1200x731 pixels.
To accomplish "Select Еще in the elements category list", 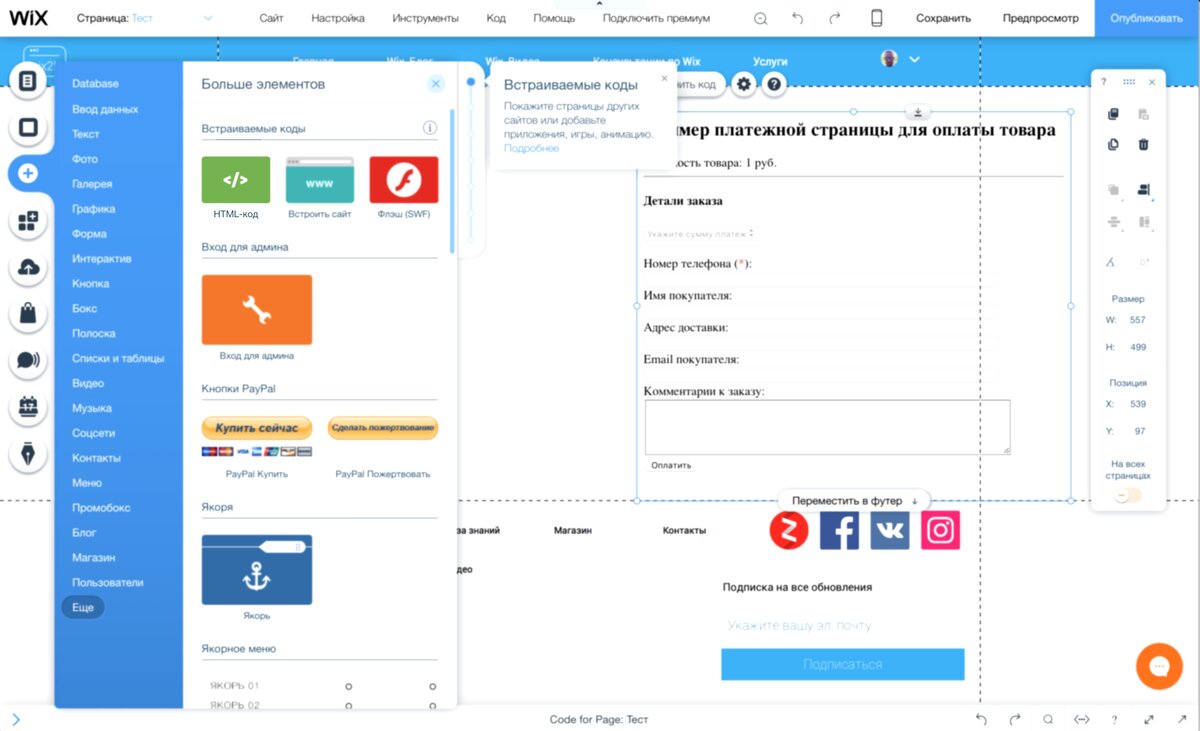I will pos(81,606).
